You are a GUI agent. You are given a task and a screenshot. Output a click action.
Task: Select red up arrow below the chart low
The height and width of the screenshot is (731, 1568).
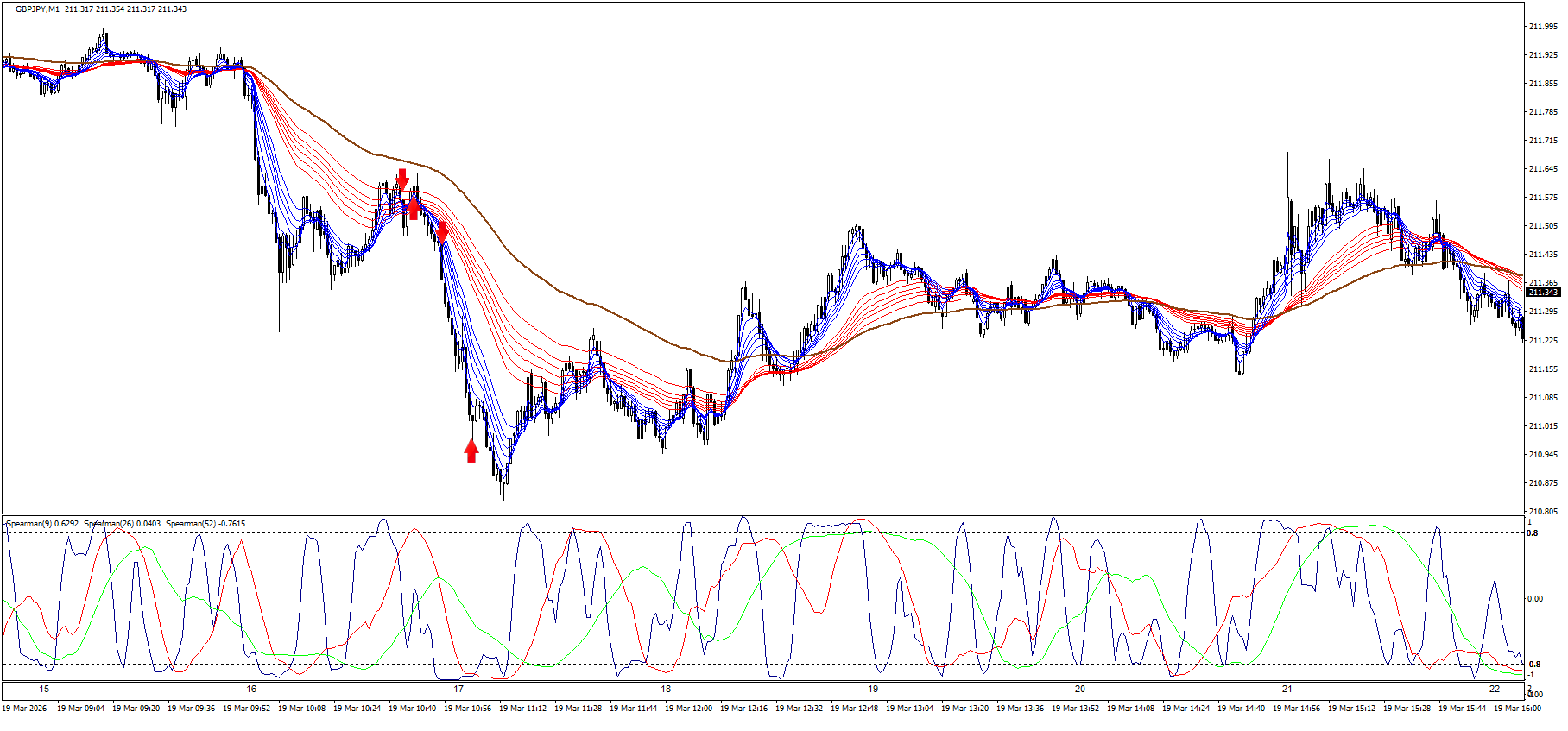point(471,450)
